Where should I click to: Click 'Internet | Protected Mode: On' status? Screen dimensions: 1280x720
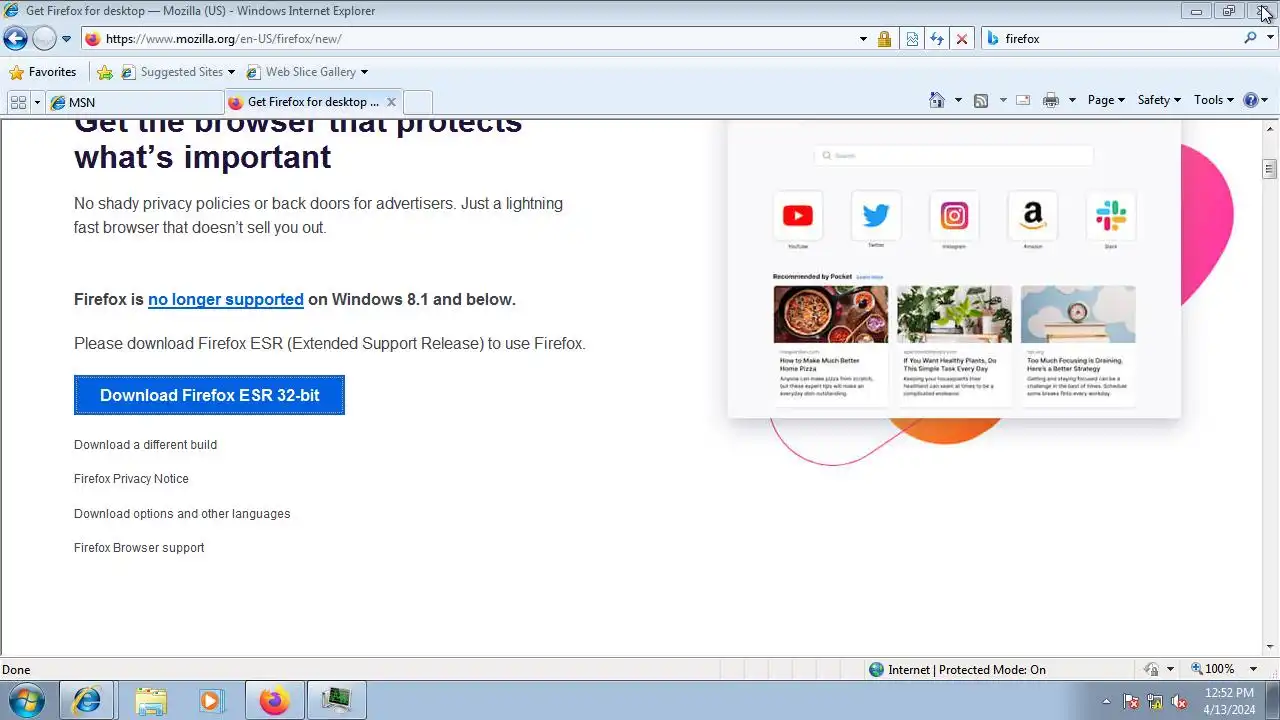point(957,670)
